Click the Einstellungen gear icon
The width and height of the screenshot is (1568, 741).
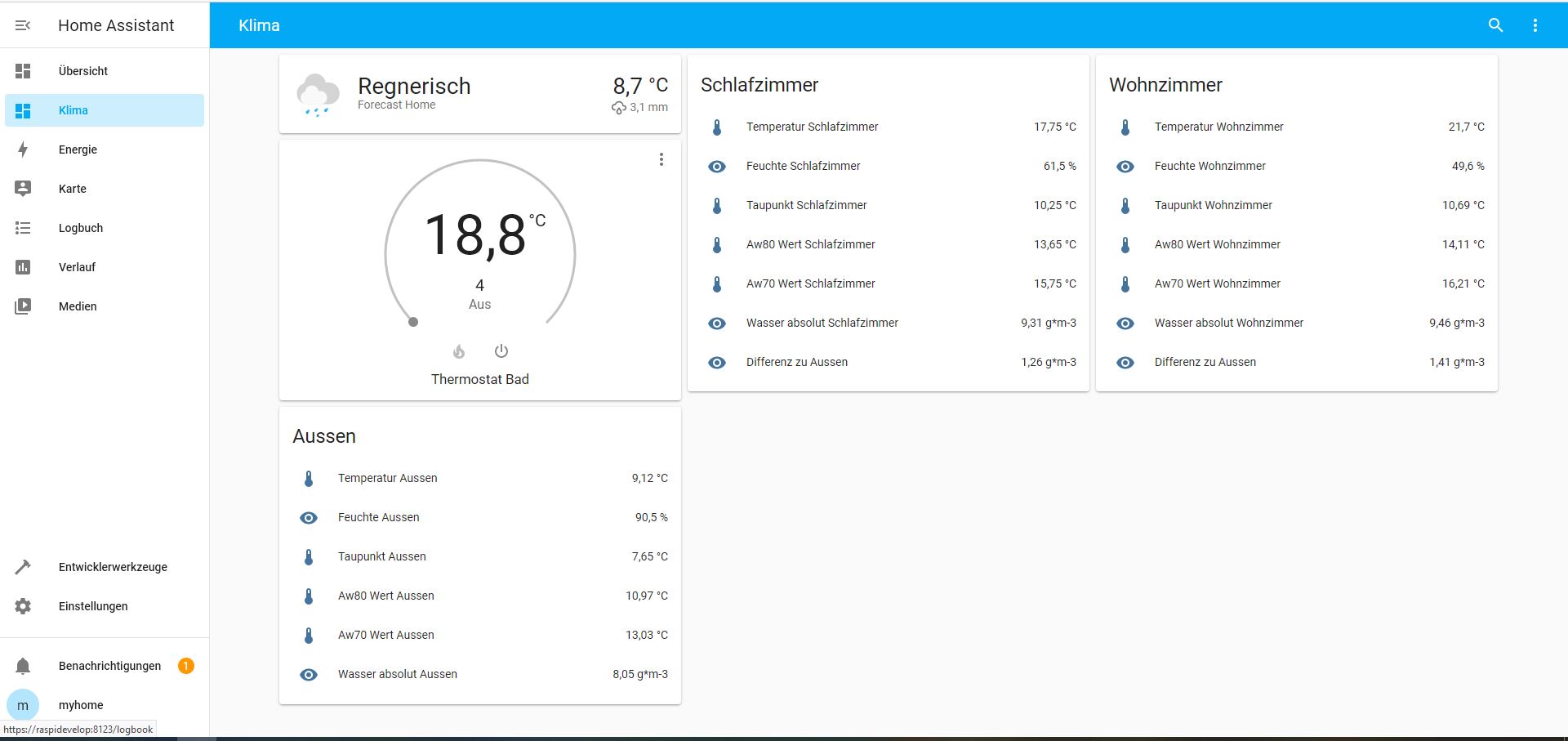pos(23,606)
